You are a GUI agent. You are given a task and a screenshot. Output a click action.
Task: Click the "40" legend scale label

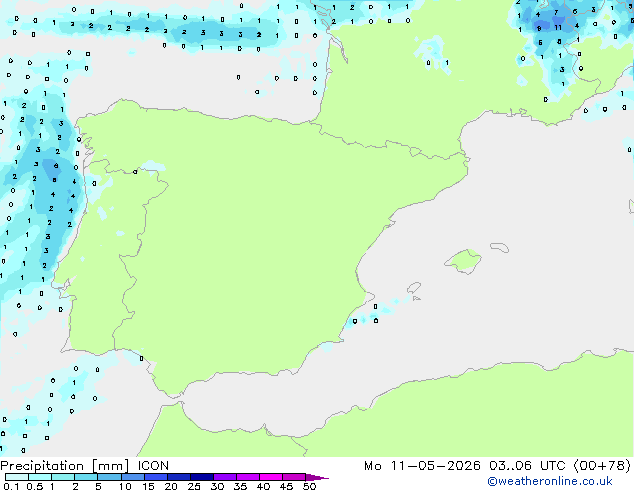(263, 486)
